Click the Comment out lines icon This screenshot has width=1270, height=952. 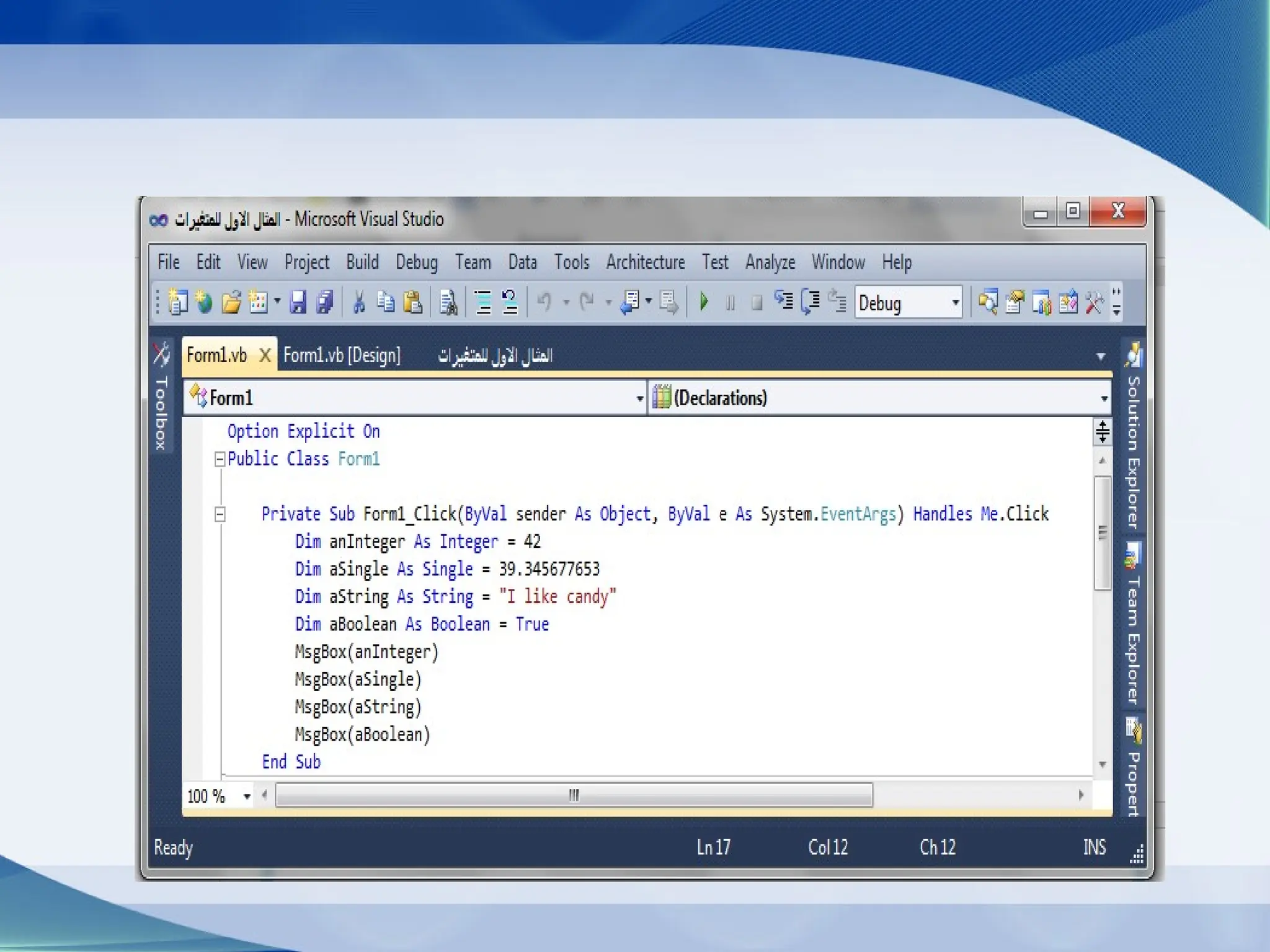[482, 302]
